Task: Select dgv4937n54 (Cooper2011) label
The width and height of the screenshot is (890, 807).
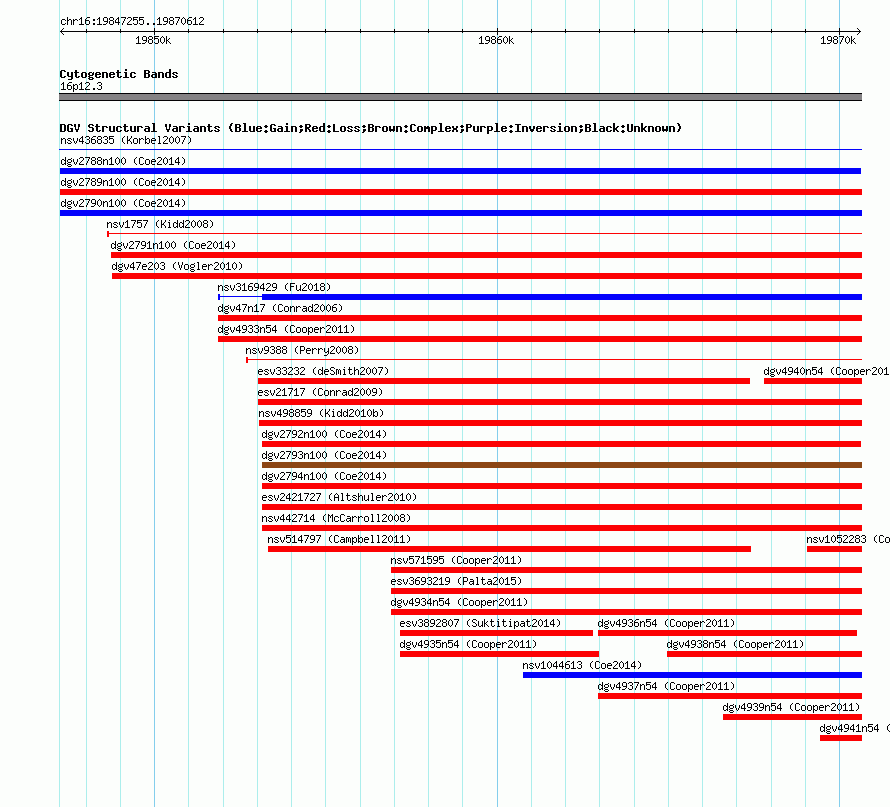Action: coord(666,686)
